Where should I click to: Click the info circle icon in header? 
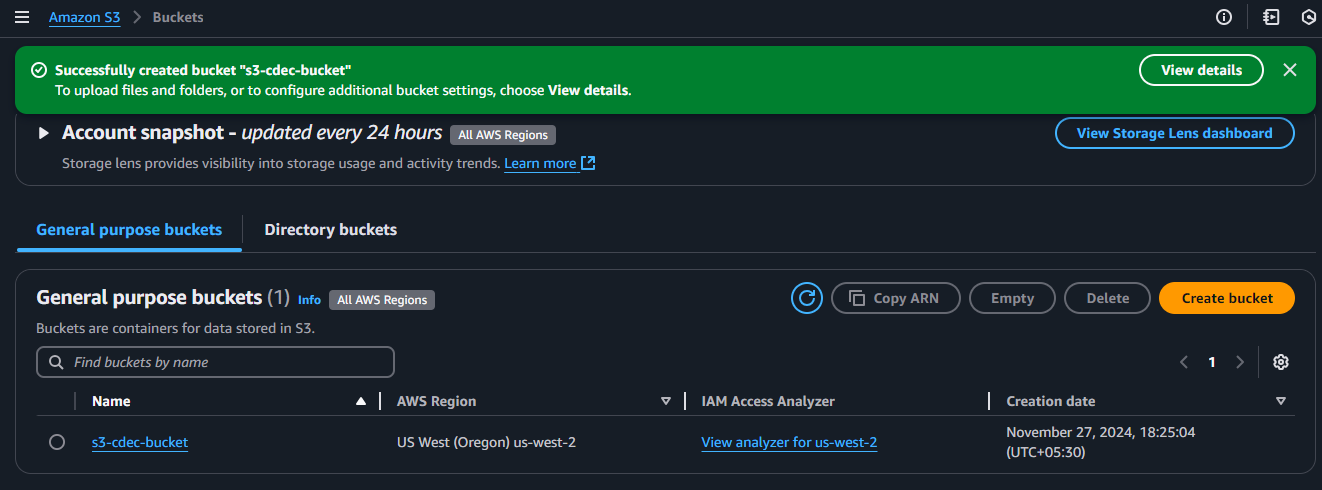pyautogui.click(x=1223, y=18)
